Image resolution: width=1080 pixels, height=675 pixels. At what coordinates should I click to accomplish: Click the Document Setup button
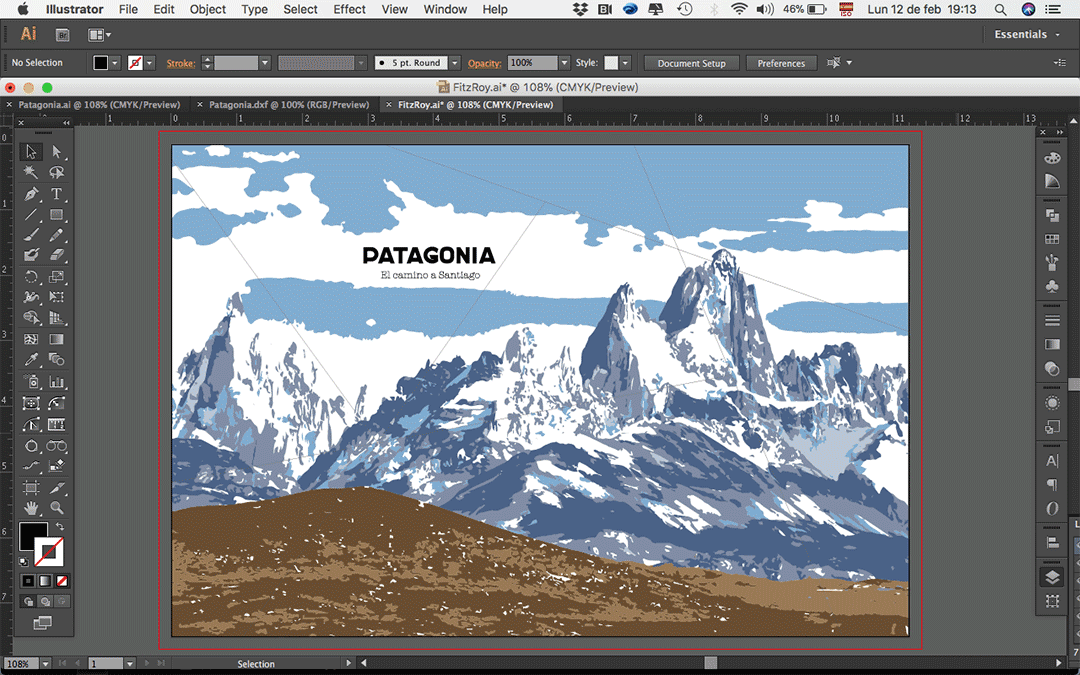tap(692, 63)
